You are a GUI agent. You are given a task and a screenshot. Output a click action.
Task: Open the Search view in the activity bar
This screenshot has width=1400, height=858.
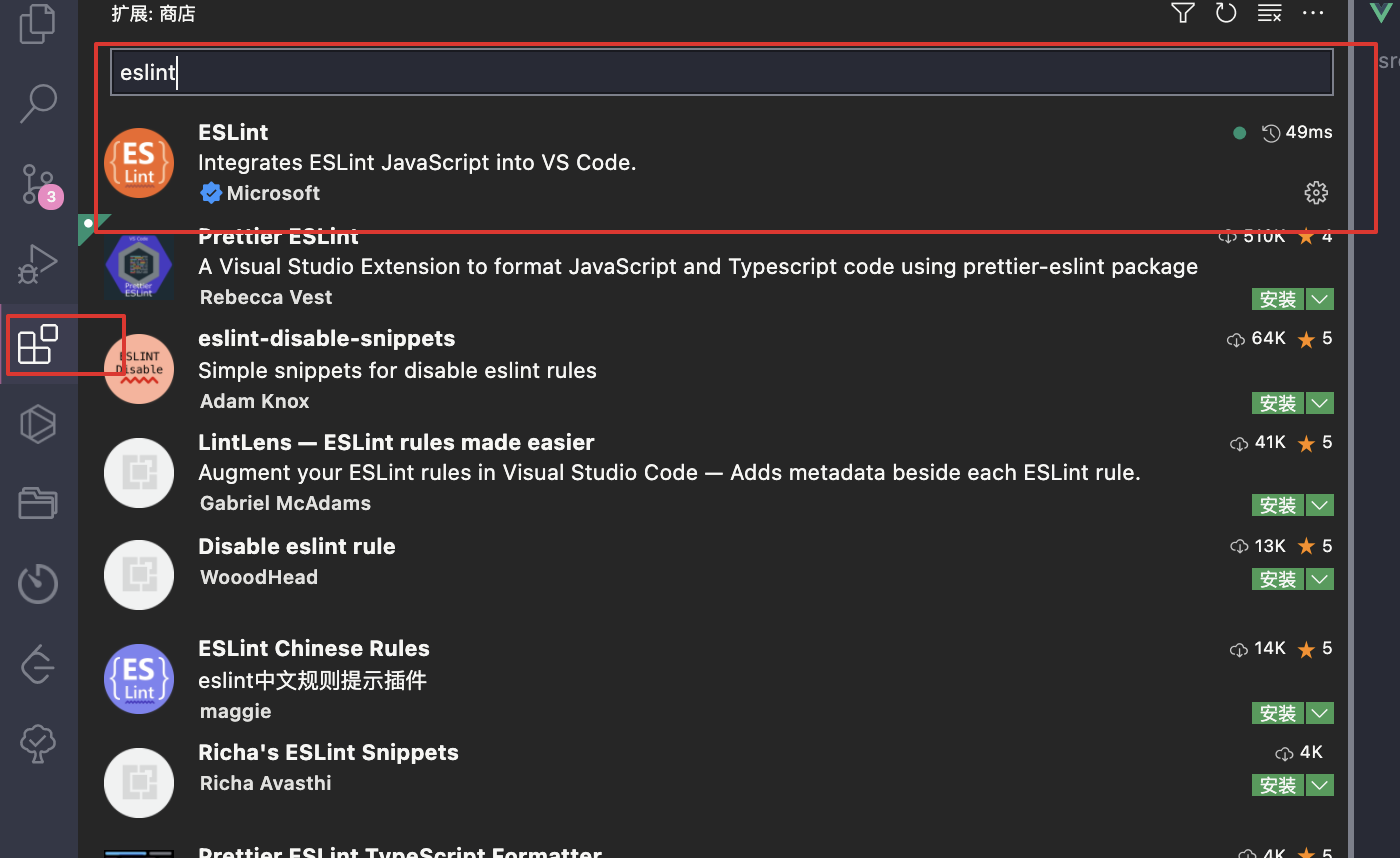pos(38,102)
